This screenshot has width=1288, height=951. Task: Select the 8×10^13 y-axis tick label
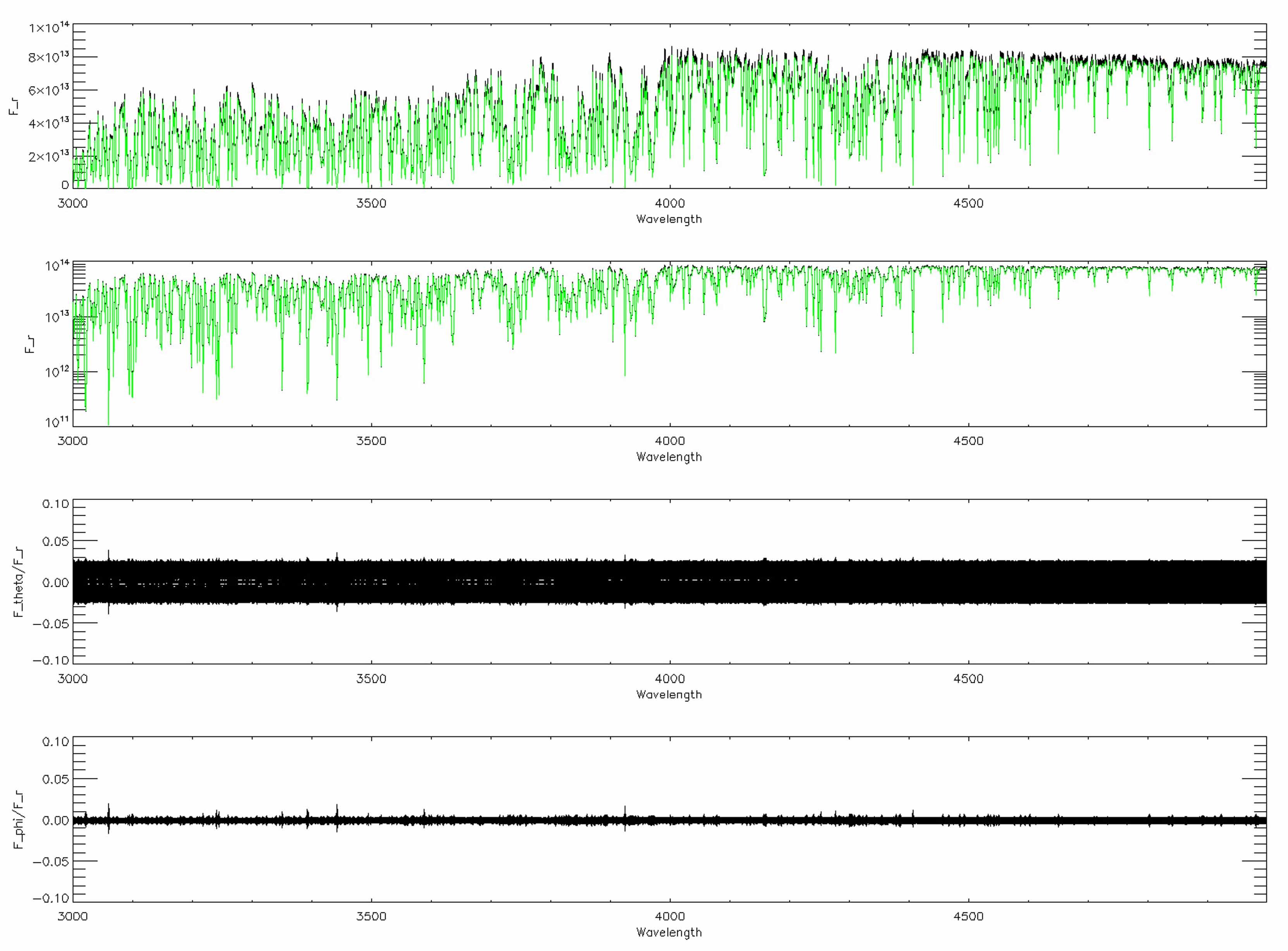pos(48,57)
